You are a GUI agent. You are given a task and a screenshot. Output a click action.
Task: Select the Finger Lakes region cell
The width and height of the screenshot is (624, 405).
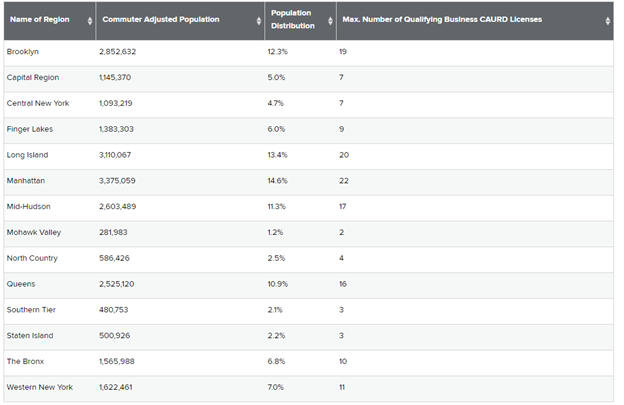(30, 129)
